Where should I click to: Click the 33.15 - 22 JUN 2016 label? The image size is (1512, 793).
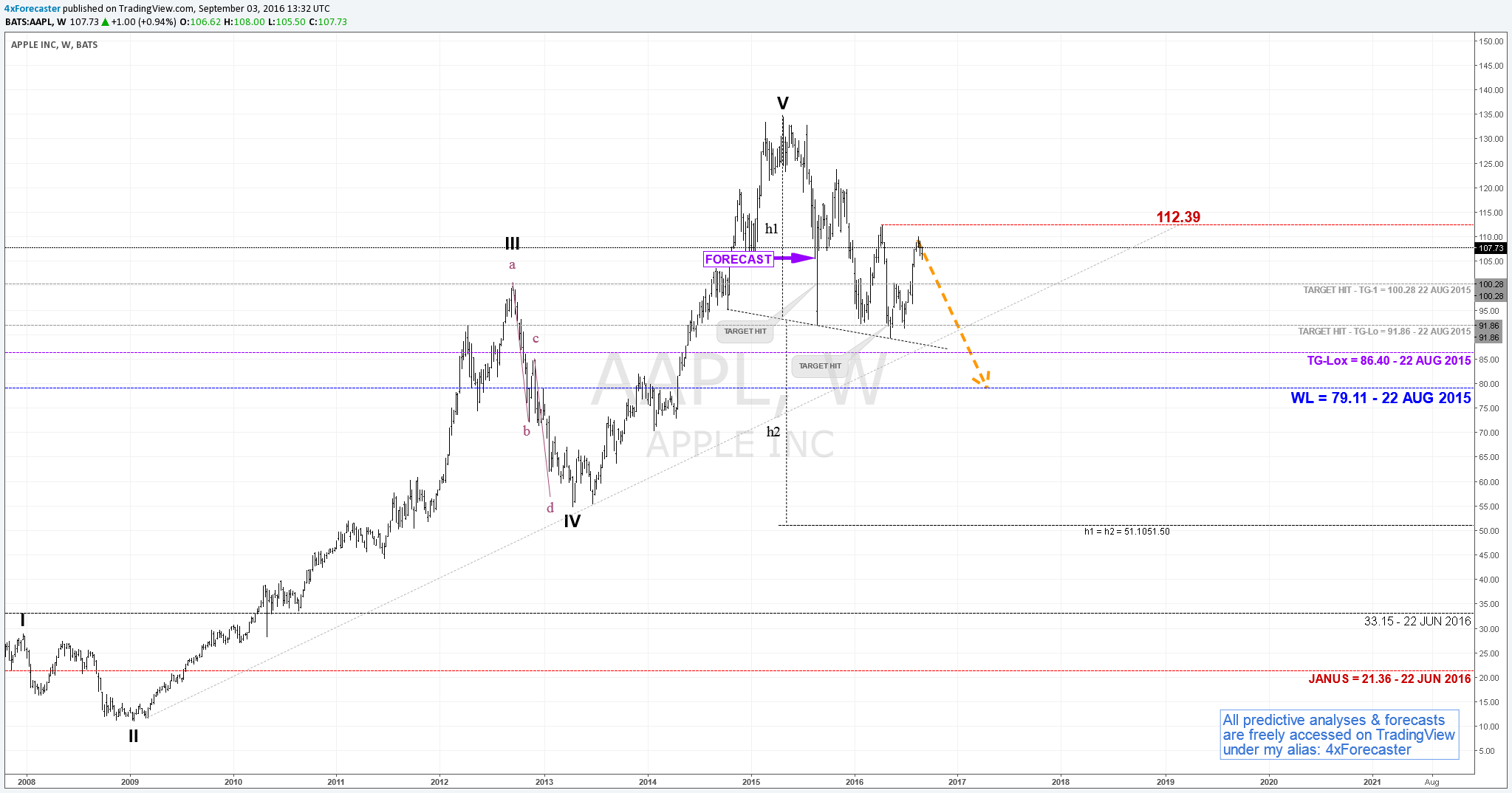coord(1417,622)
